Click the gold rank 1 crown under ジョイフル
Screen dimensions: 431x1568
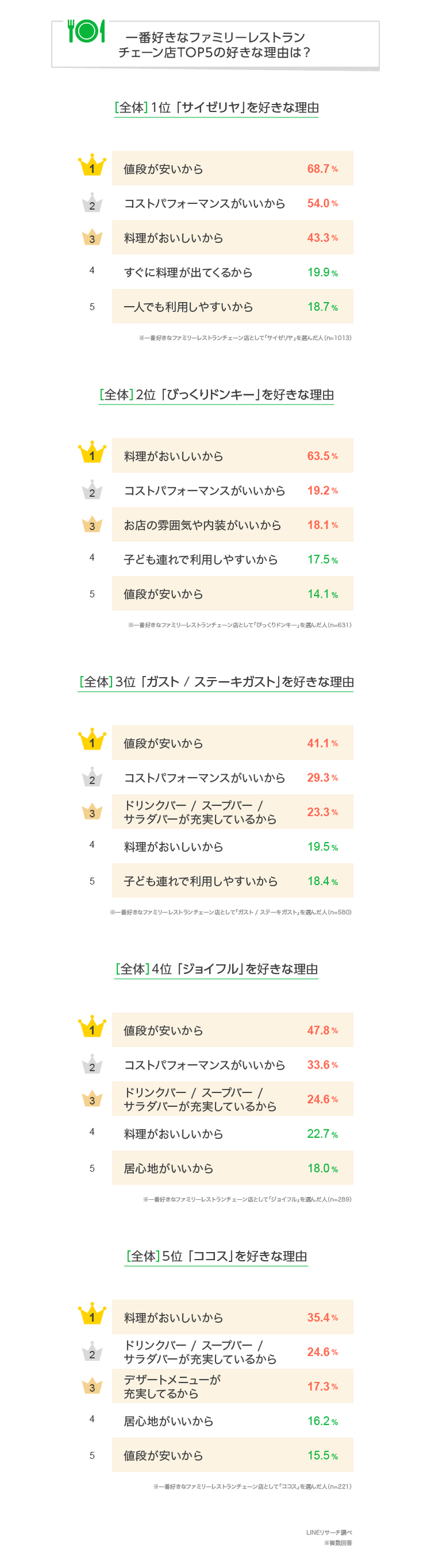[x=92, y=1028]
